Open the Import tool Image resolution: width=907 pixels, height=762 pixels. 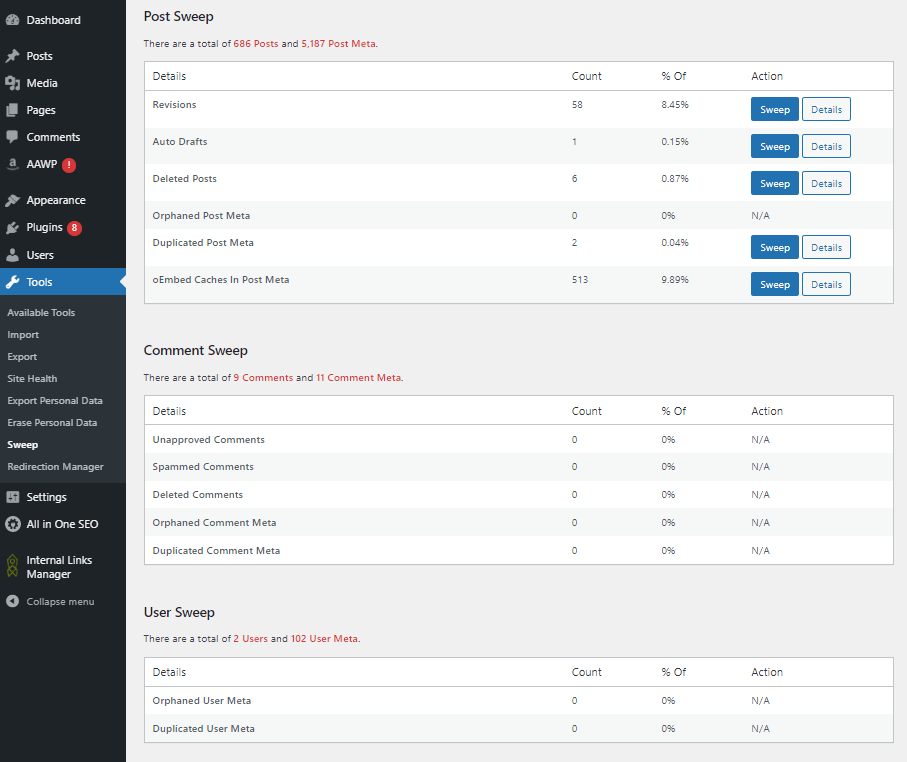pos(22,334)
